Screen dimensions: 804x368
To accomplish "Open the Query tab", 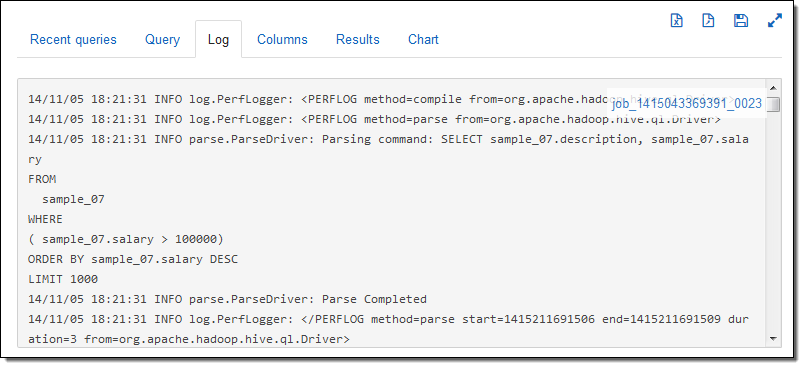I will (x=163, y=39).
